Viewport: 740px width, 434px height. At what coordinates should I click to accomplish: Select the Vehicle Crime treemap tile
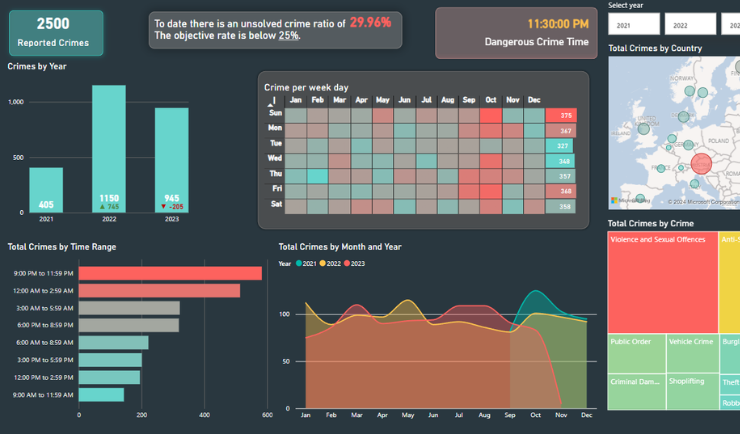tap(691, 355)
